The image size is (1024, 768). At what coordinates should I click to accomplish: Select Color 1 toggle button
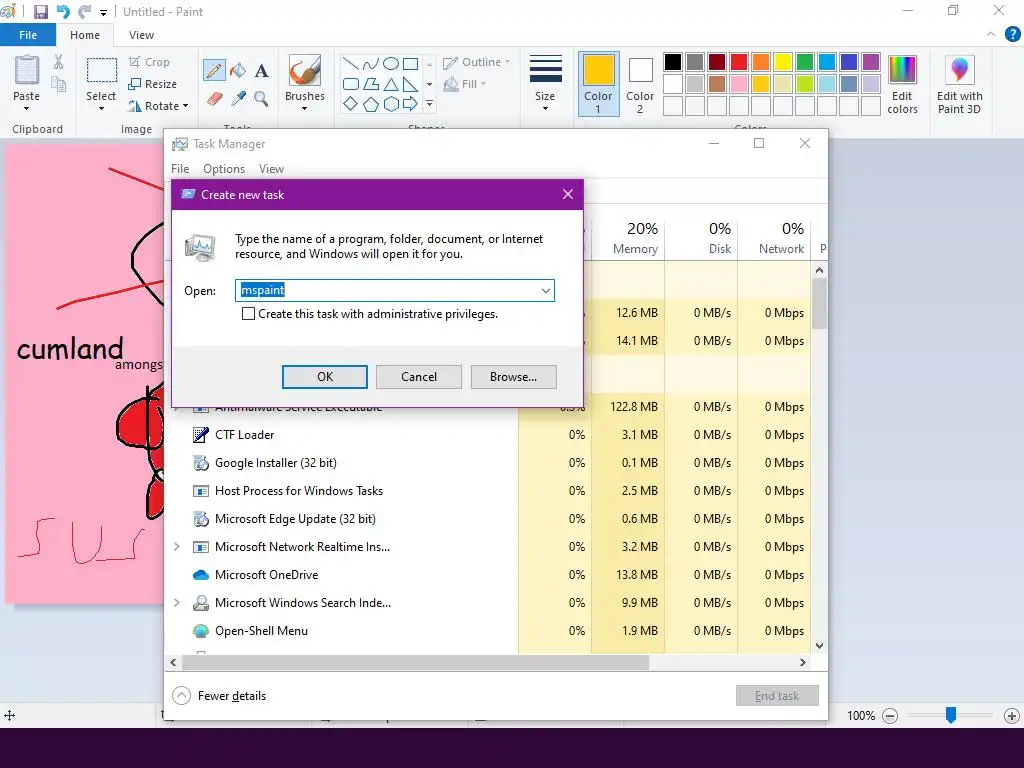pyautogui.click(x=598, y=84)
